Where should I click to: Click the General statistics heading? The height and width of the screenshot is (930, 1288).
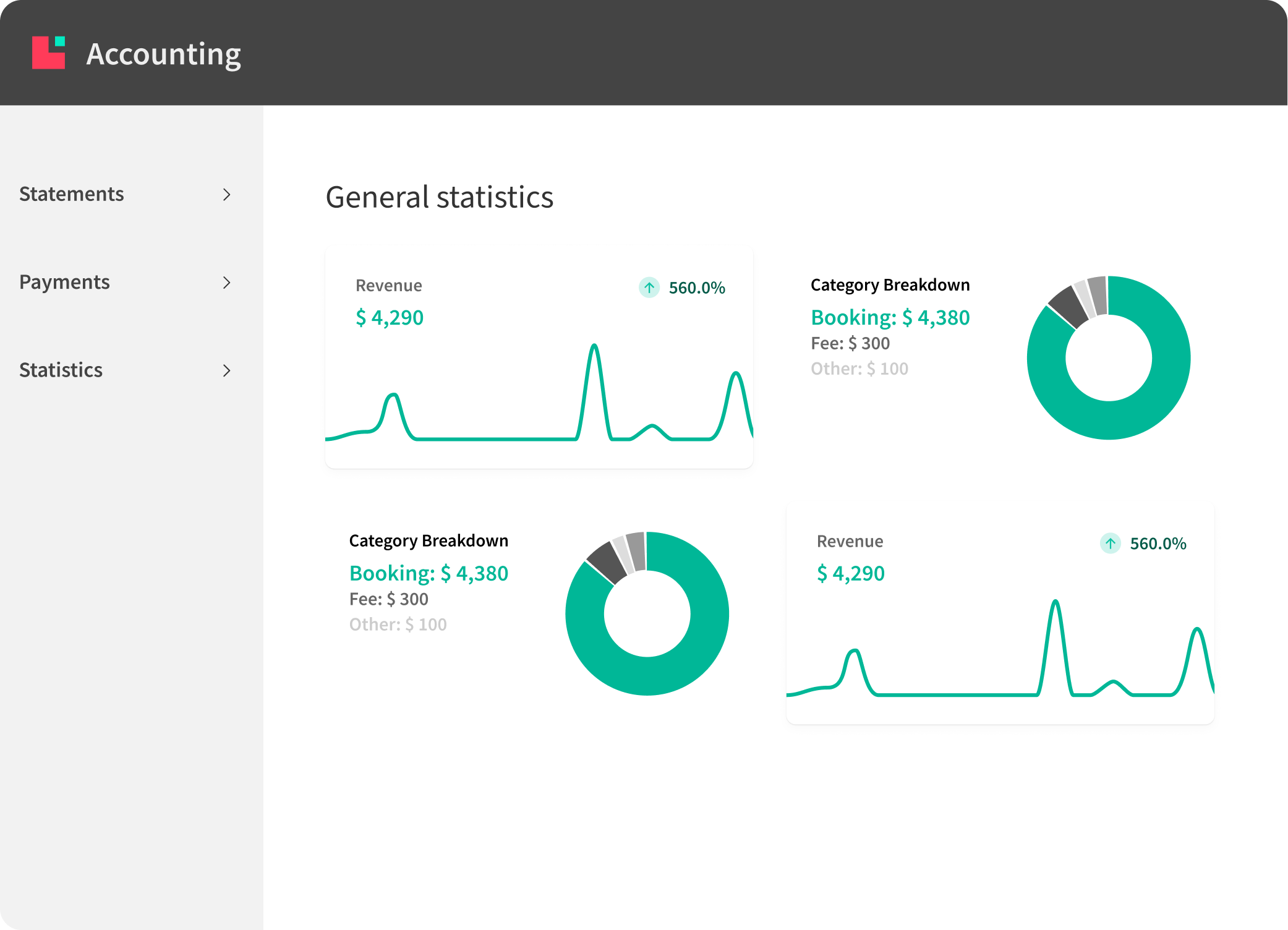click(x=440, y=197)
